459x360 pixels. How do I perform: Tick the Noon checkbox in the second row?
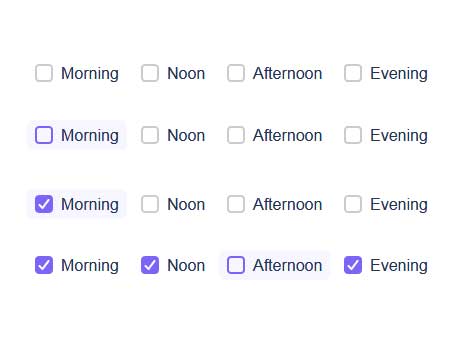[150, 135]
